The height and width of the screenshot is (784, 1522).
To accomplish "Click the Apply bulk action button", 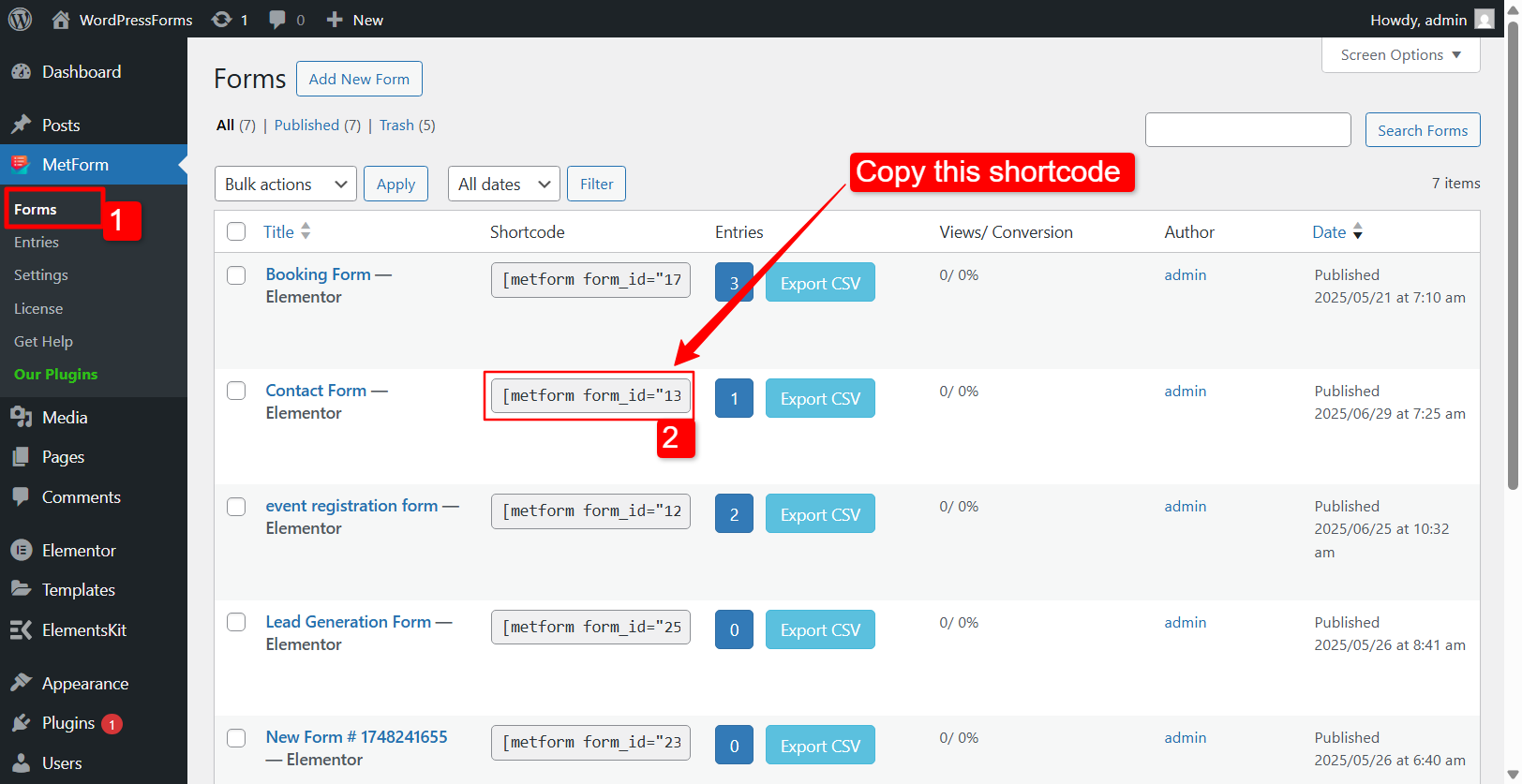I will coord(395,184).
